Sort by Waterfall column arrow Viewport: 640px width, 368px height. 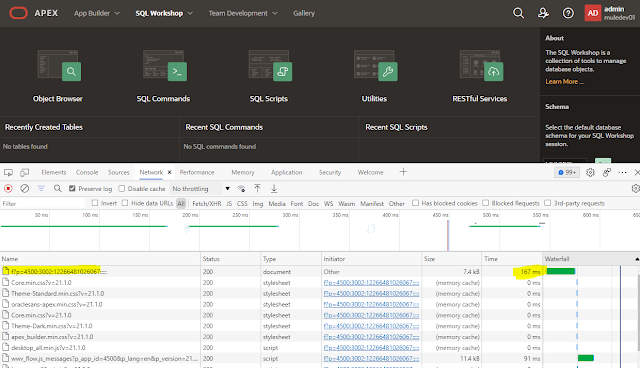(x=637, y=259)
